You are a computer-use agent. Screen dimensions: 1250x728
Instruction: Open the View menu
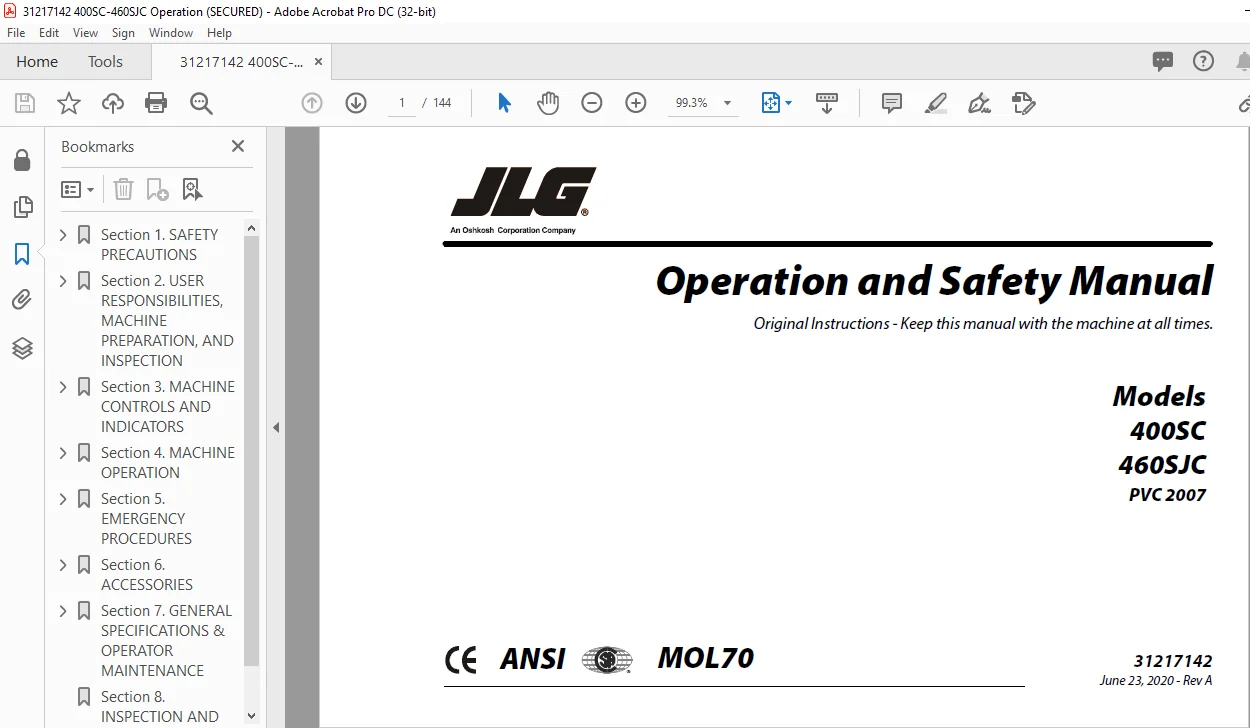[86, 33]
